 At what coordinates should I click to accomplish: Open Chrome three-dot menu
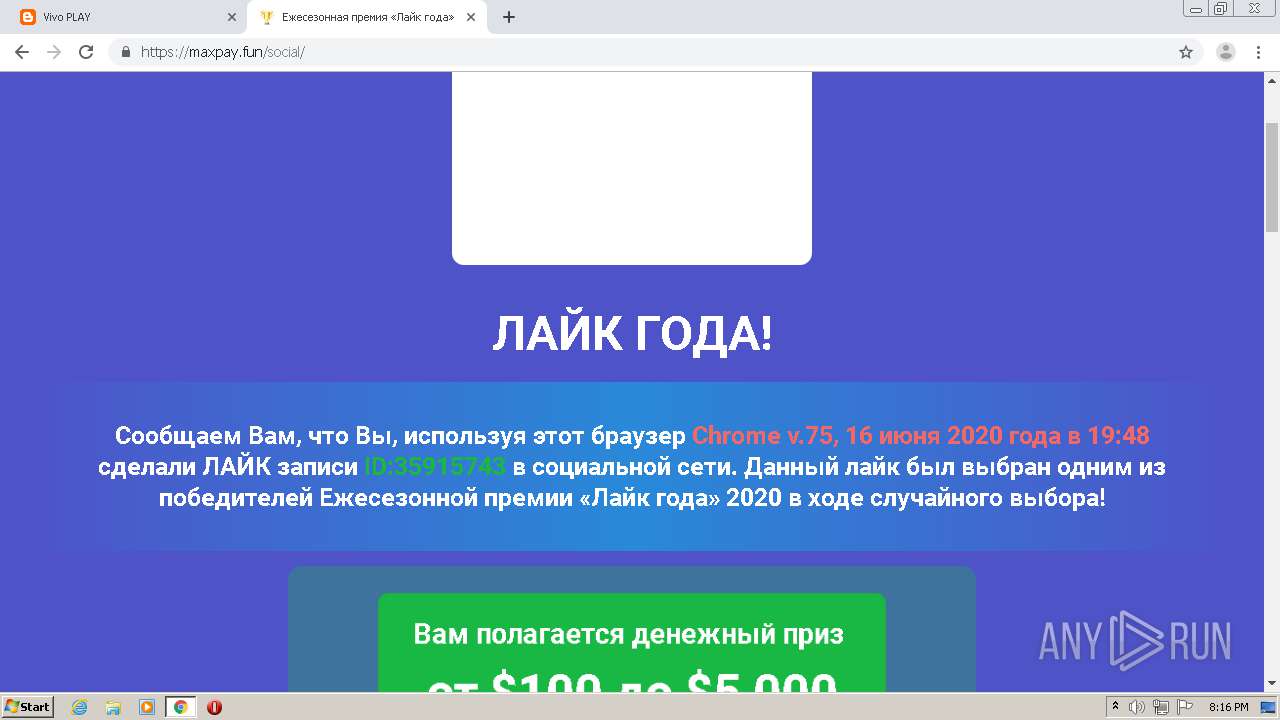click(x=1258, y=52)
